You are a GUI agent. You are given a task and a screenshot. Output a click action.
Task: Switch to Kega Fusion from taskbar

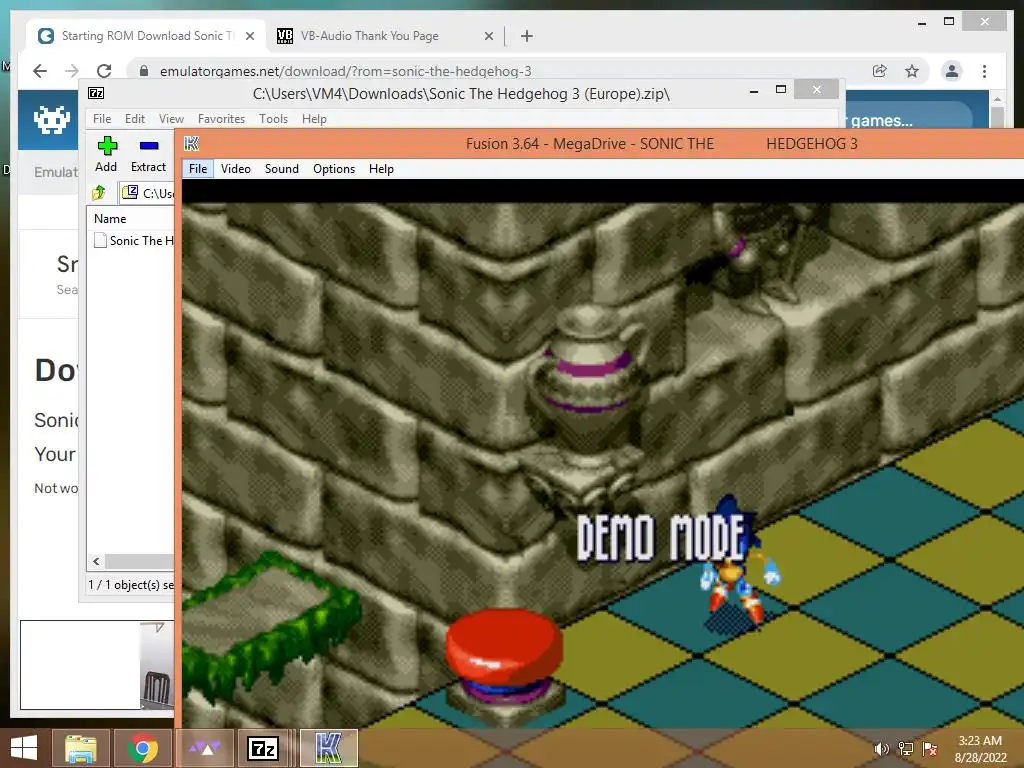point(328,748)
